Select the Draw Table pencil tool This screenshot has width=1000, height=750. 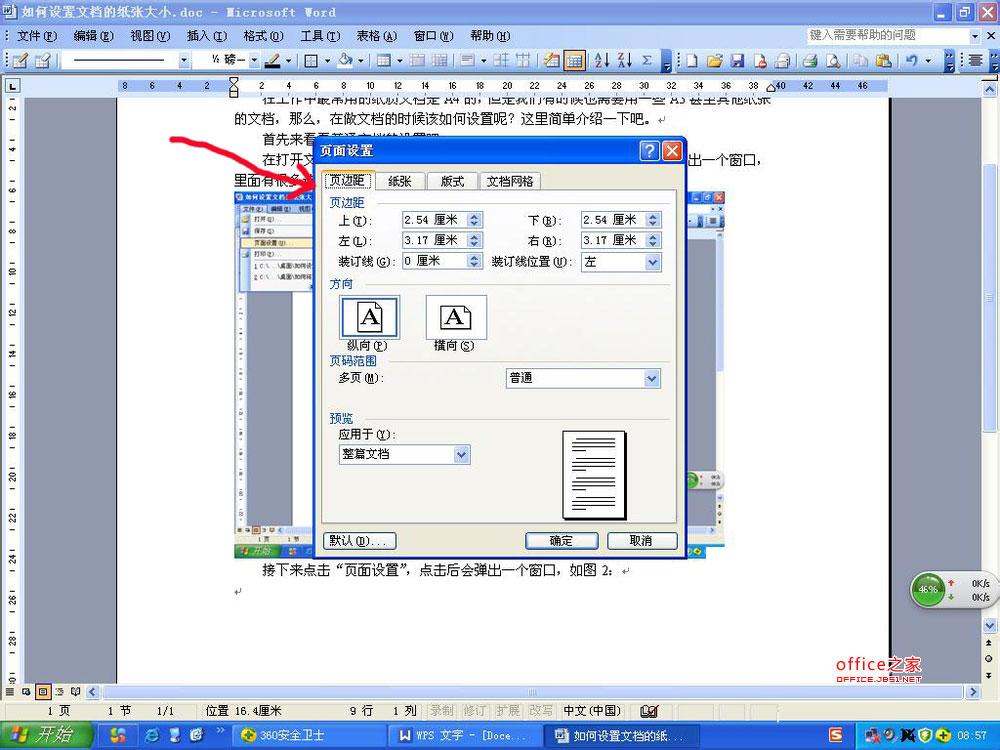(x=20, y=61)
